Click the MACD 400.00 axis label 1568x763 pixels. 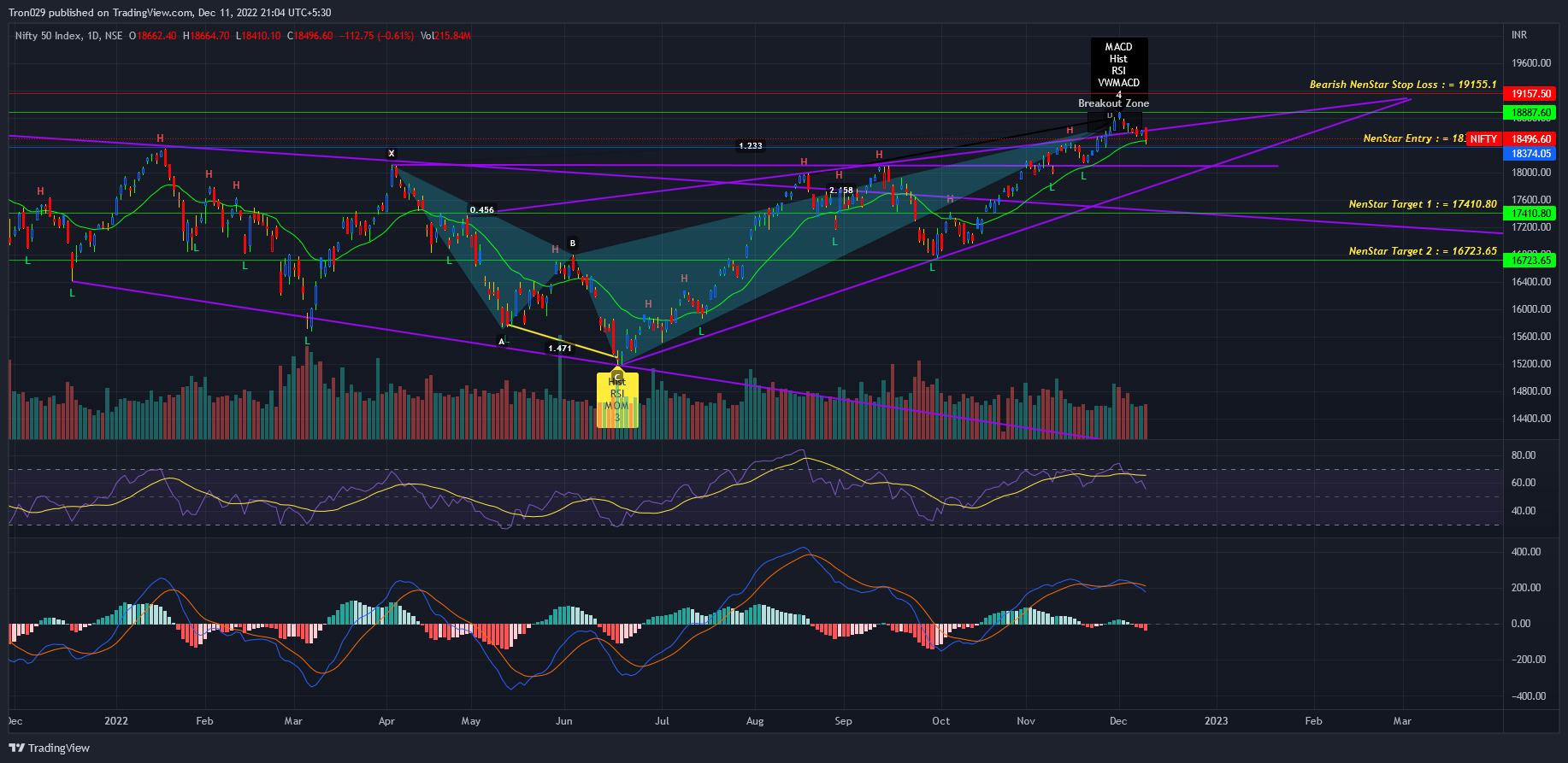pos(1526,552)
